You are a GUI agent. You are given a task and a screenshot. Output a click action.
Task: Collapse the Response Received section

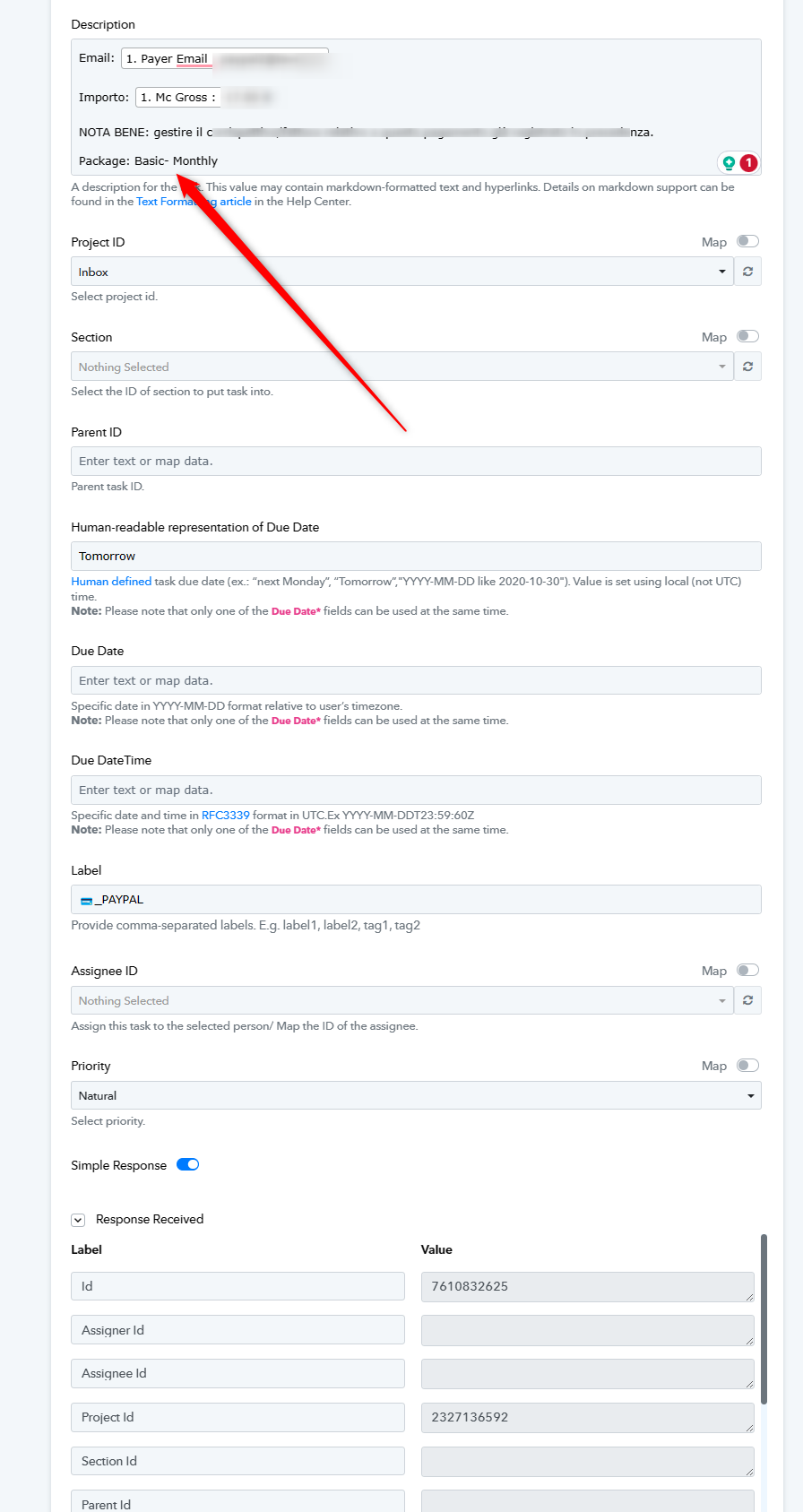point(78,1220)
